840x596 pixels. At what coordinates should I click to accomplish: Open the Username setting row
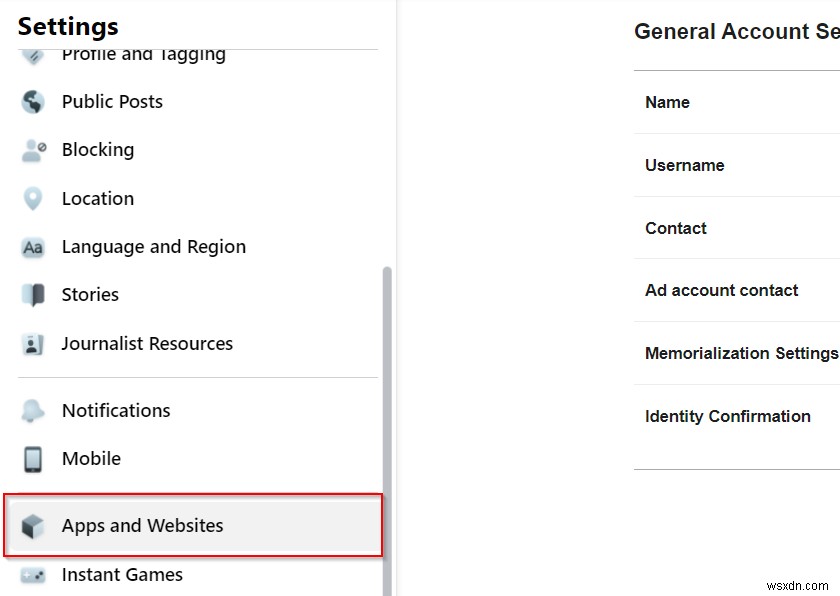(x=685, y=165)
